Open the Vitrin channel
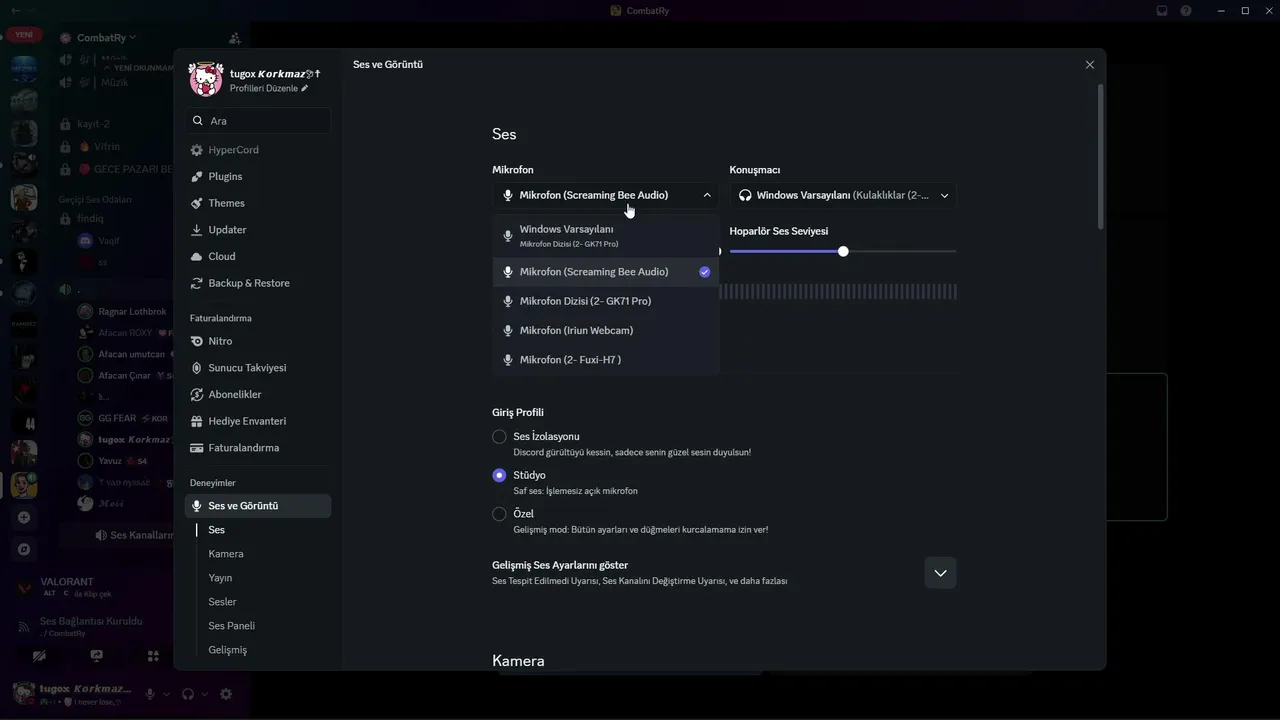1280x720 pixels. pyautogui.click(x=107, y=147)
